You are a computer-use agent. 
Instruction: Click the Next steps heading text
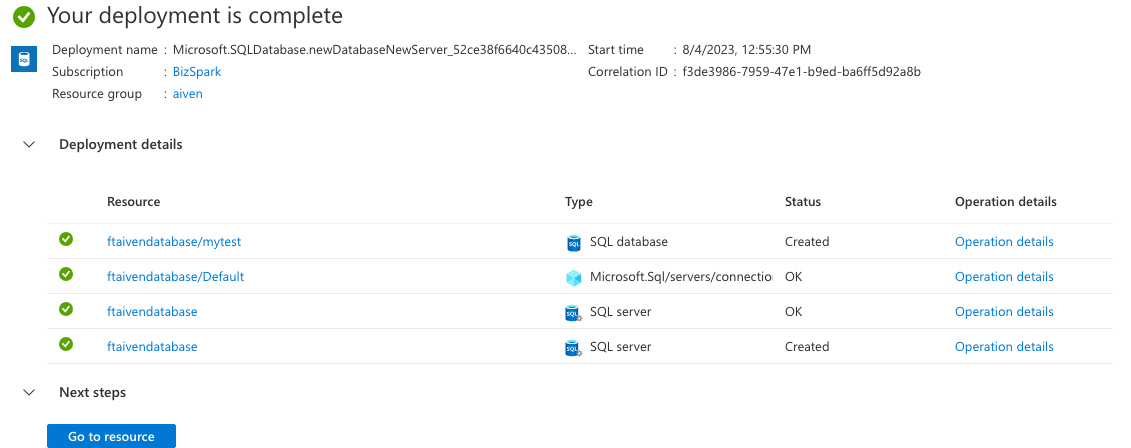click(x=92, y=392)
